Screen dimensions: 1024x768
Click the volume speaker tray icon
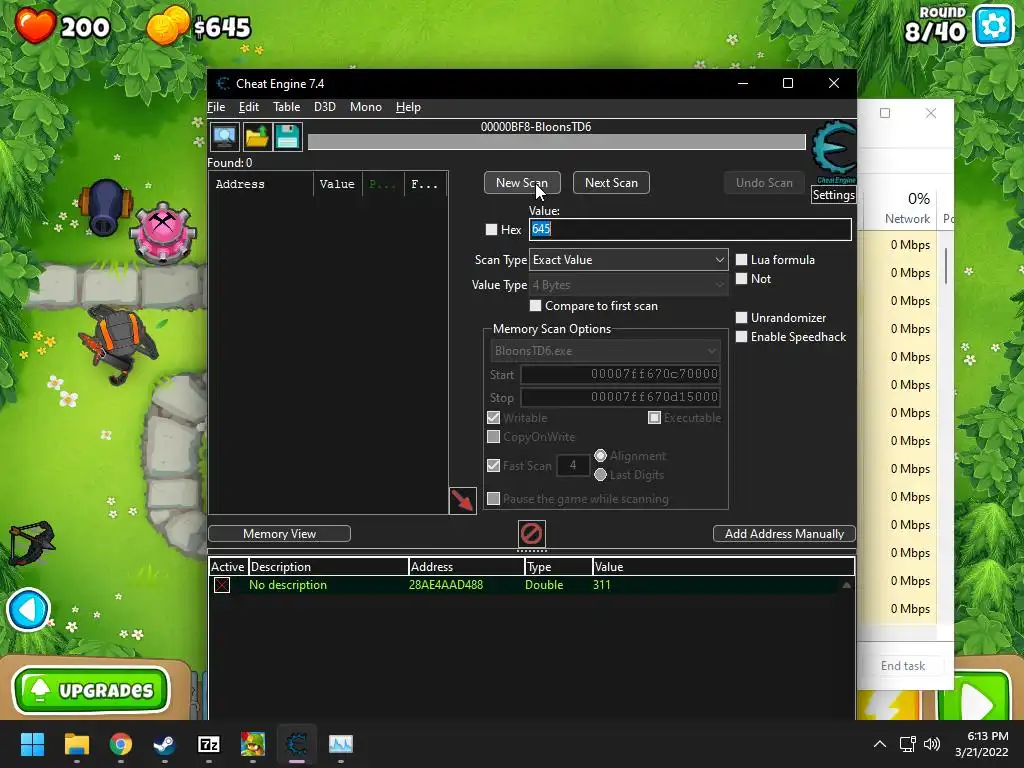click(x=932, y=744)
